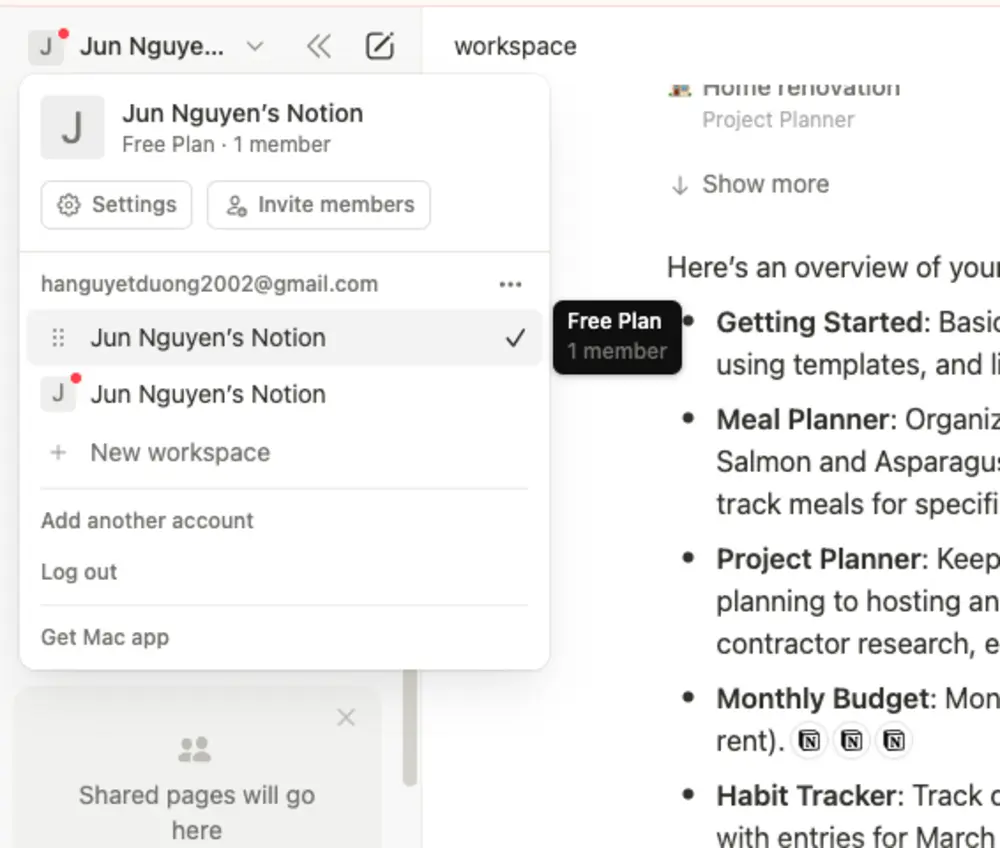Viewport: 1000px width, 848px height.
Task: Create a new page with the compose icon
Action: coord(379,47)
